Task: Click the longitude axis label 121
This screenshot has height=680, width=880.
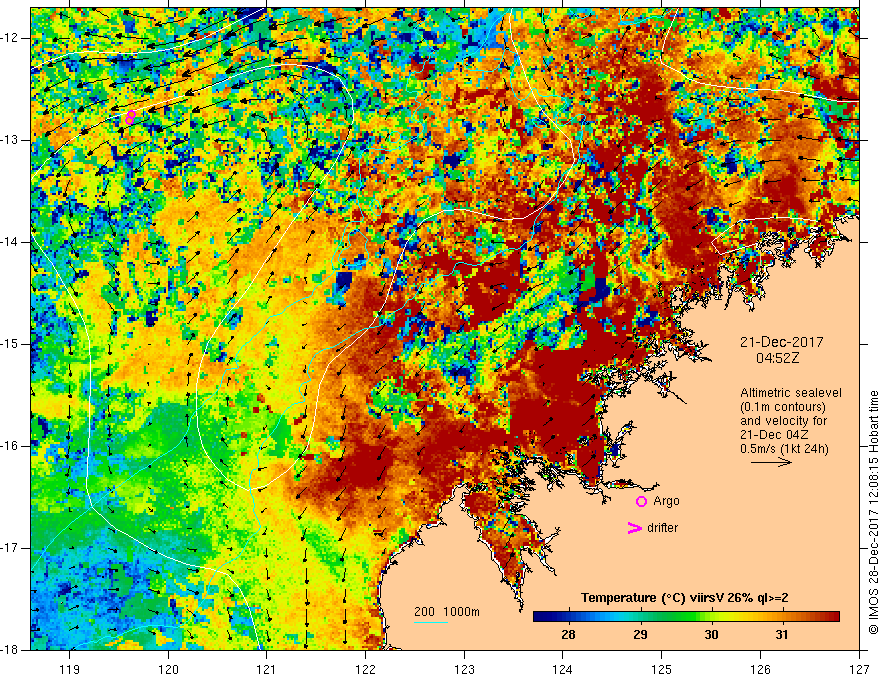Action: tap(266, 669)
